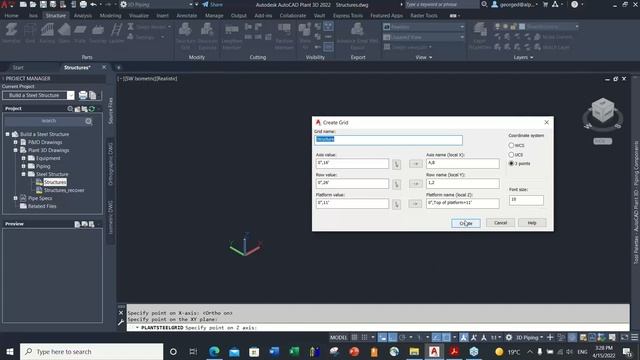640x360 pixels.
Task: Click the Plate tool in Parts panel
Action: point(80,33)
